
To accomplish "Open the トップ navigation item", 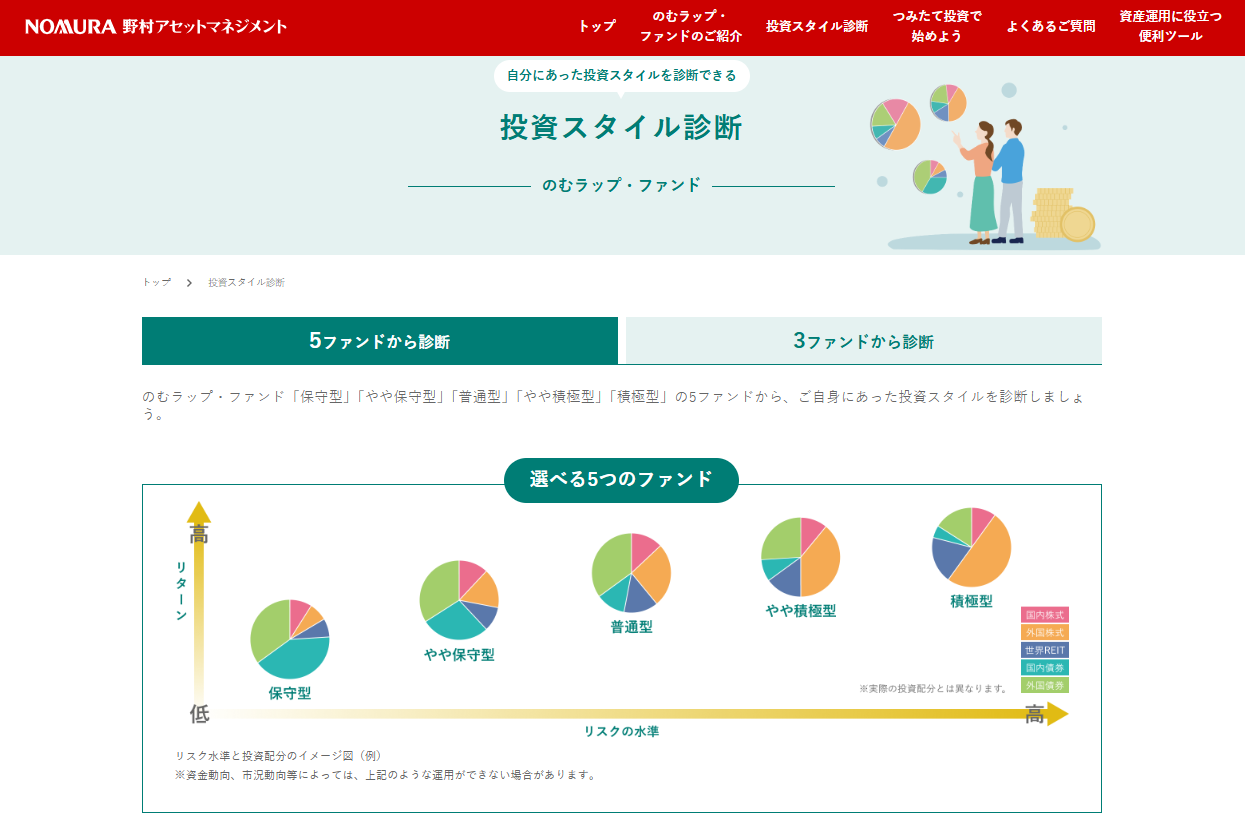I will [x=596, y=26].
